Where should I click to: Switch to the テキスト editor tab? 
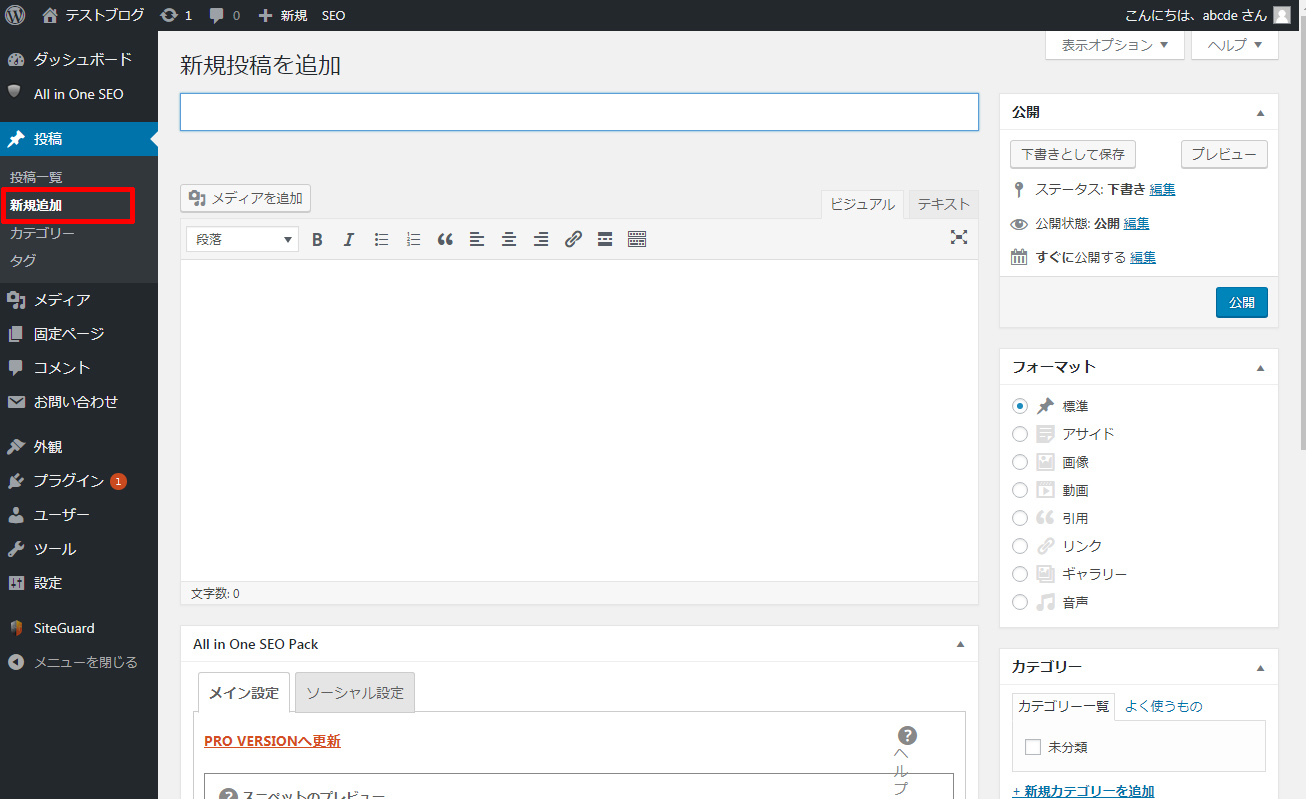coord(943,204)
